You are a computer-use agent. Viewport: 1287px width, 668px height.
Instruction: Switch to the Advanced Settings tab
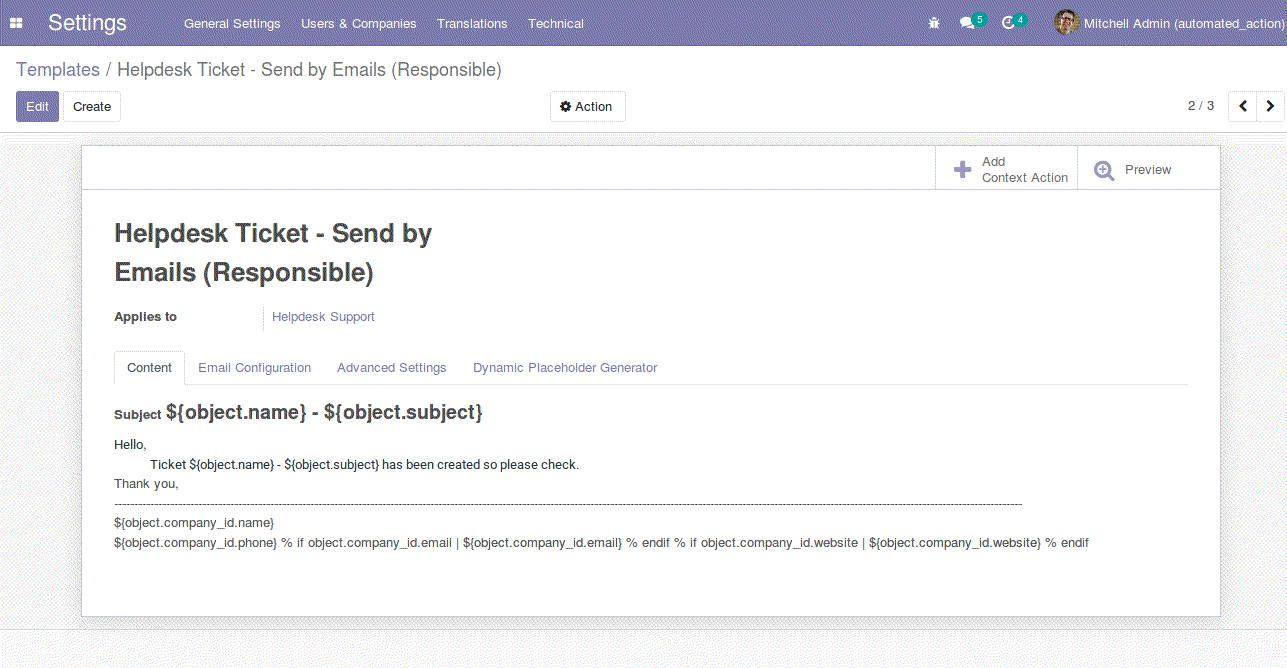tap(391, 368)
